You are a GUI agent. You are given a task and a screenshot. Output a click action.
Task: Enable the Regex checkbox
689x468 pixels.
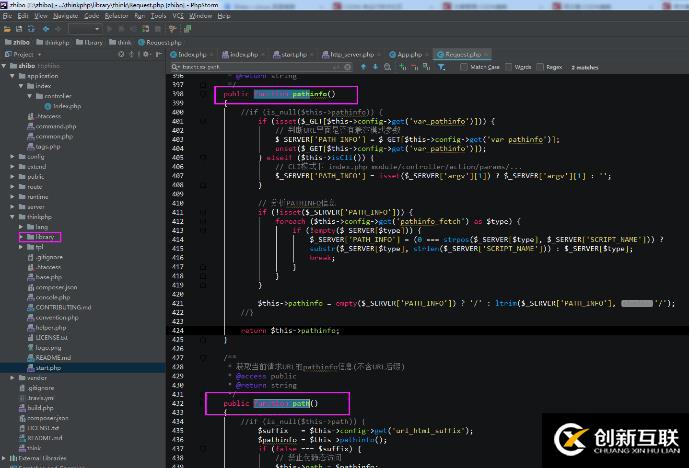[x=540, y=67]
